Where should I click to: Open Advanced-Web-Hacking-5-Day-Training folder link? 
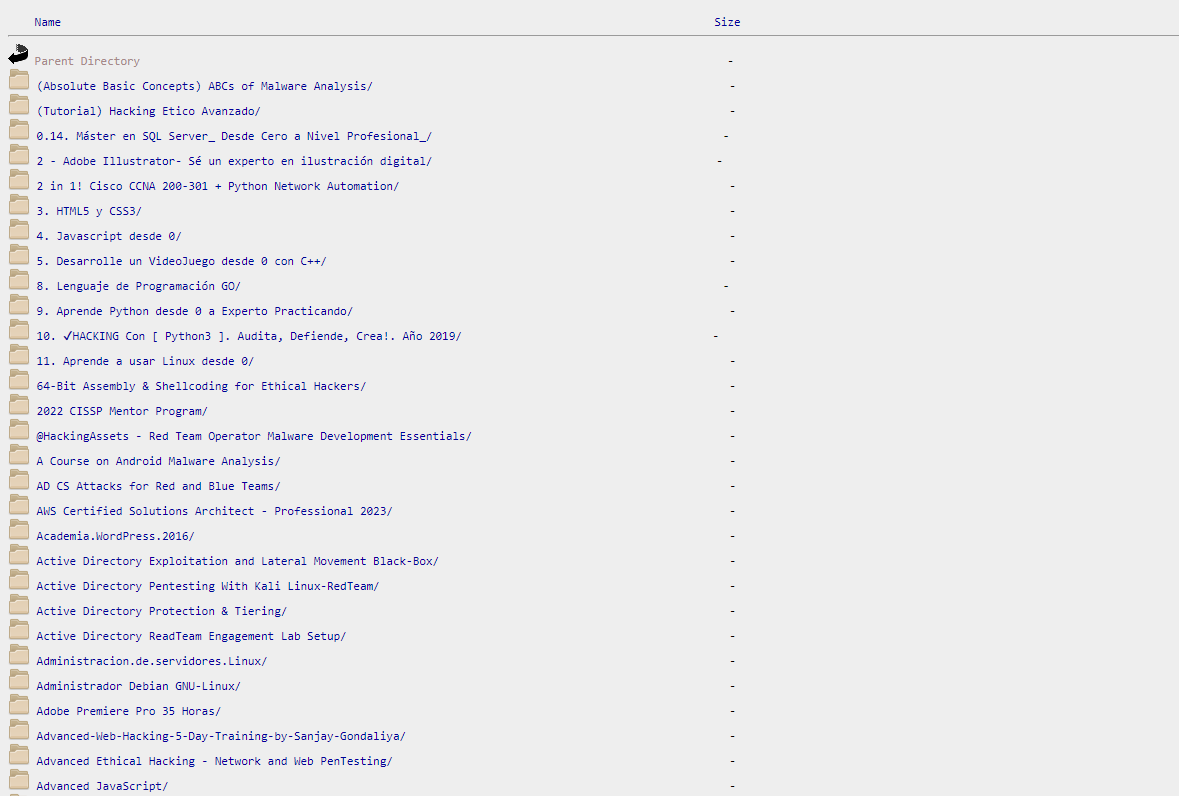(x=221, y=736)
